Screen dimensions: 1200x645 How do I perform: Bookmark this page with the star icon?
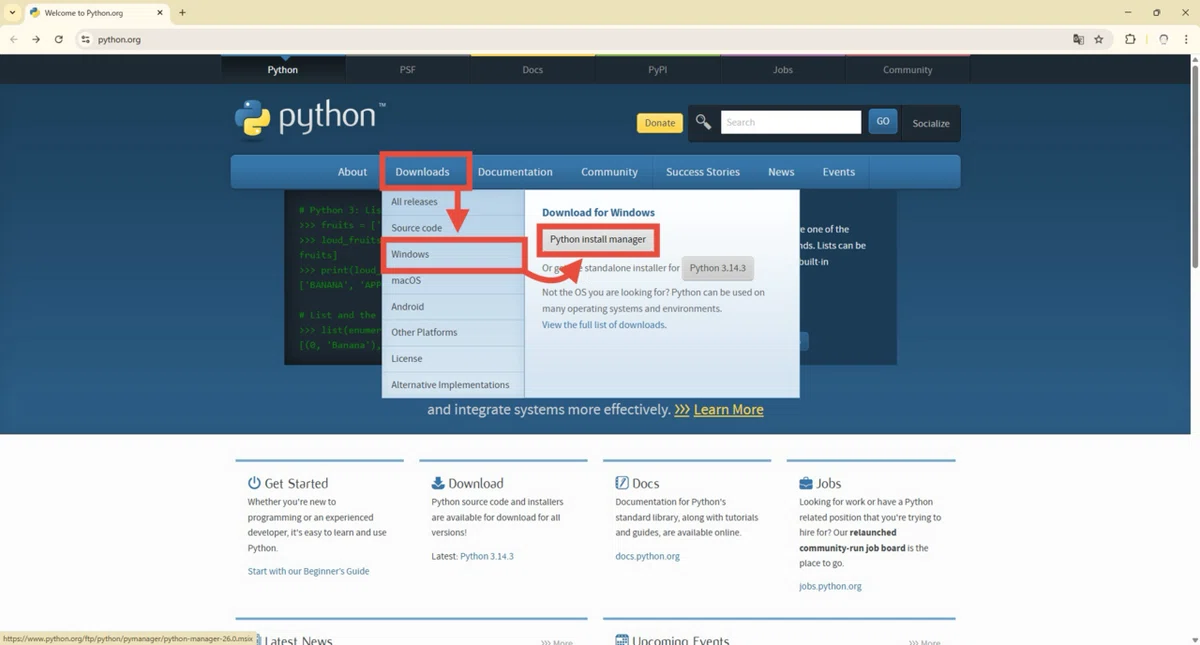(1099, 39)
